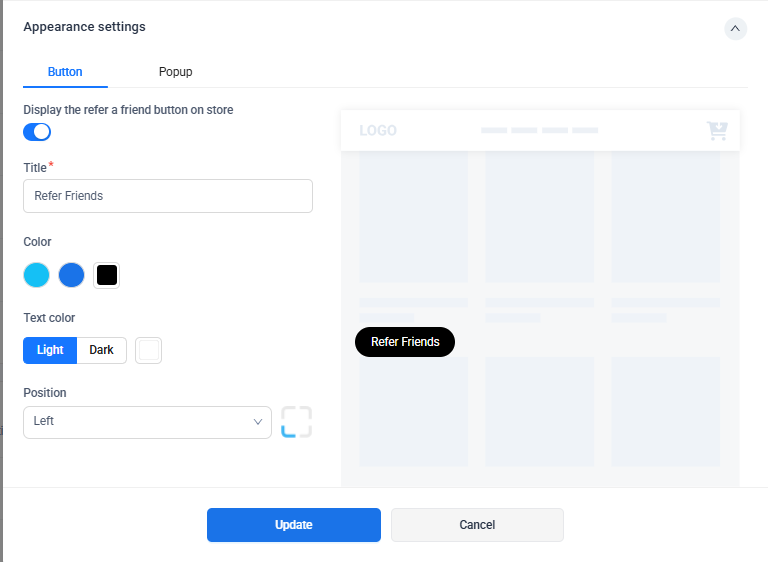Image resolution: width=768 pixels, height=562 pixels.
Task: Open the Position dropdown
Action: click(x=147, y=422)
